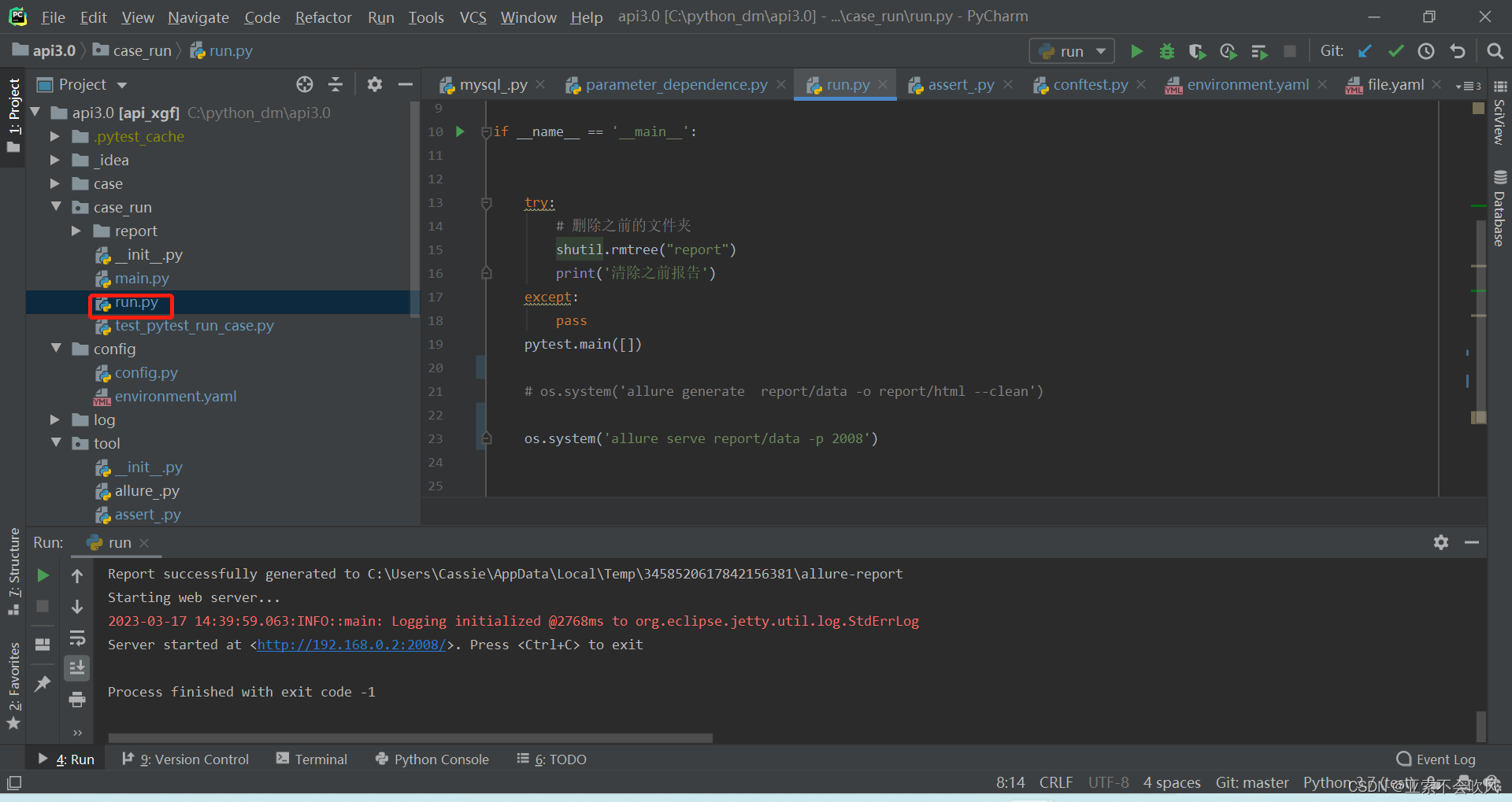1512x802 pixels.
Task: Open the run configuration dropdown
Action: [1072, 51]
